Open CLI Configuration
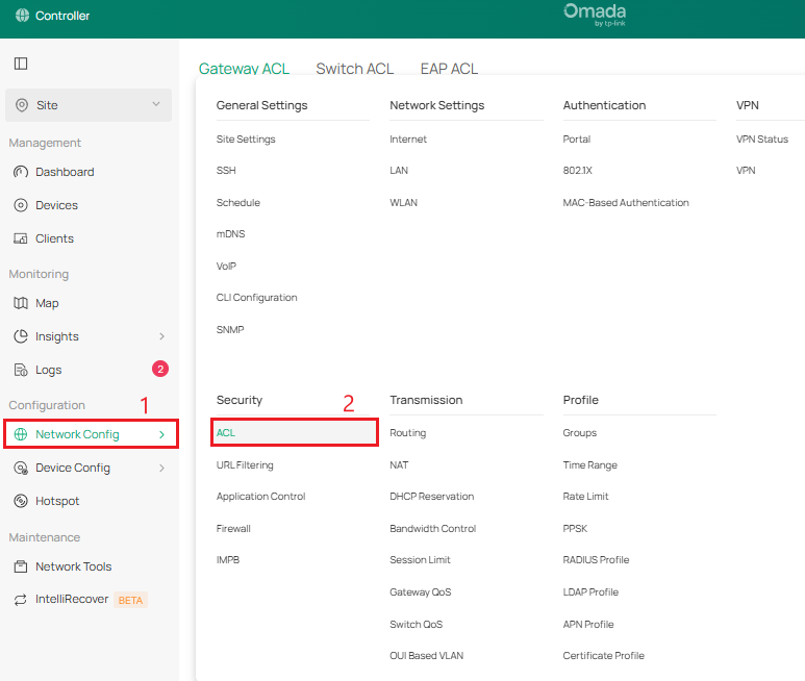805x681 pixels. coord(257,298)
